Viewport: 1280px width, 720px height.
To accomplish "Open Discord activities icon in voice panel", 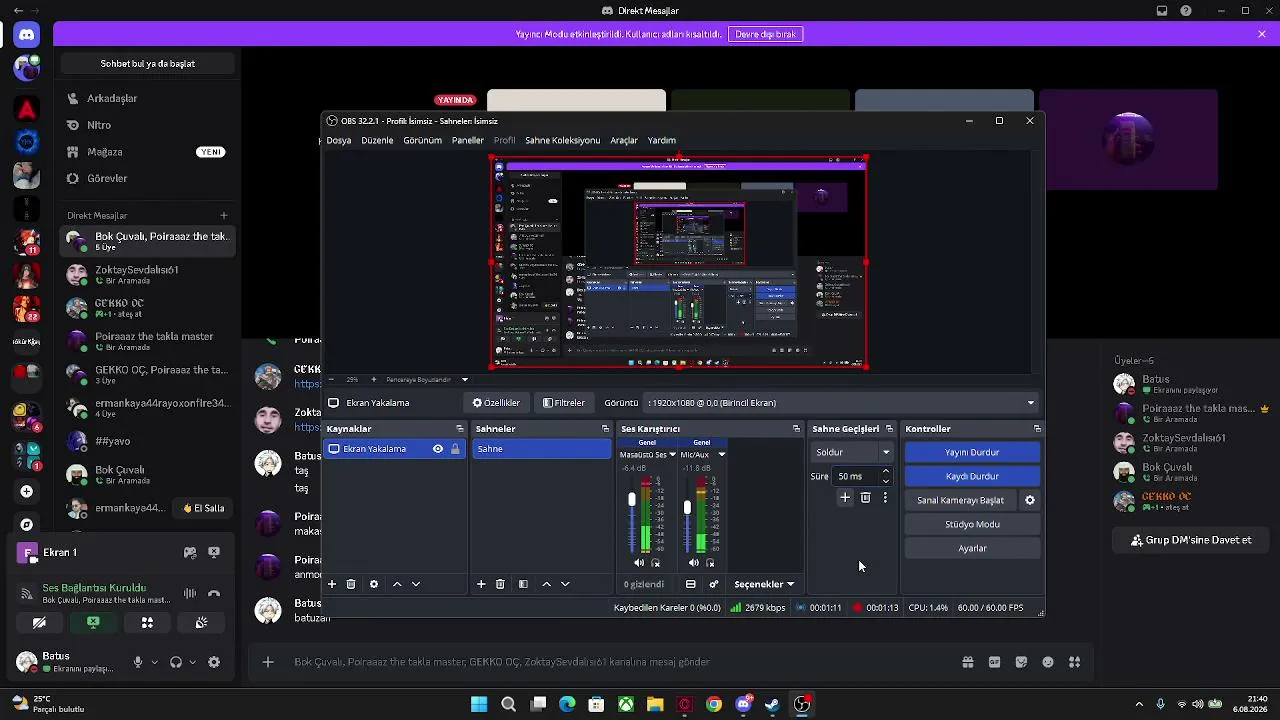I will 147,623.
